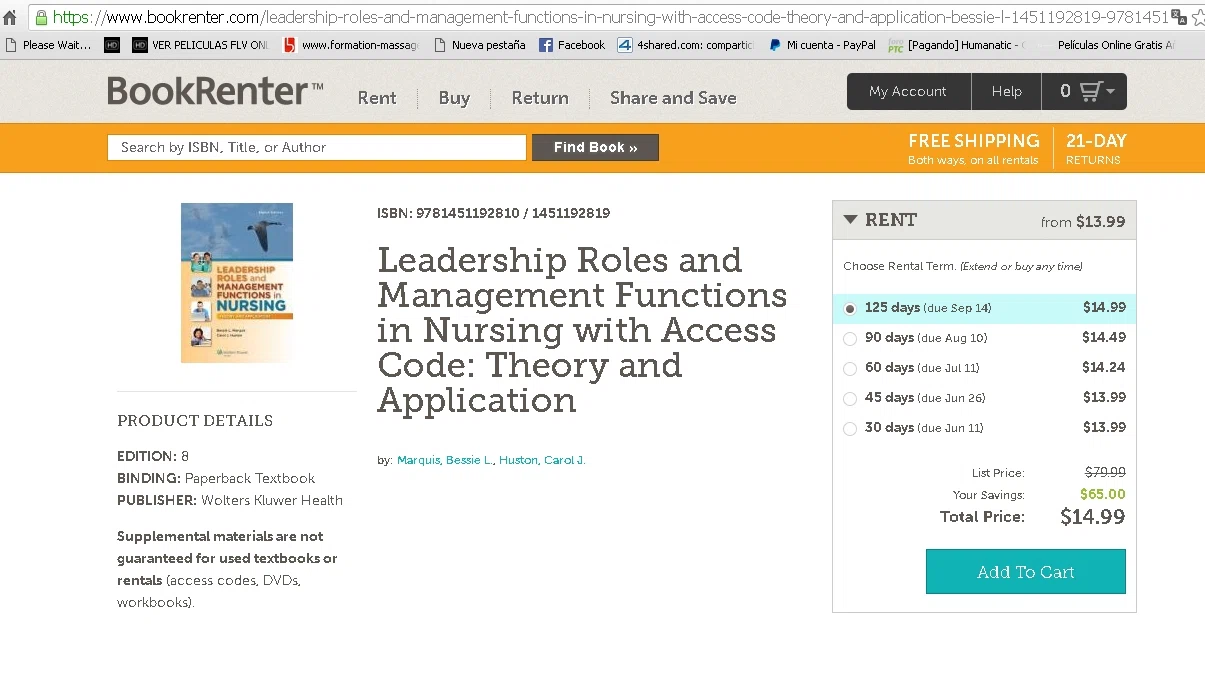Collapse the RENT panel triangle

click(850, 220)
